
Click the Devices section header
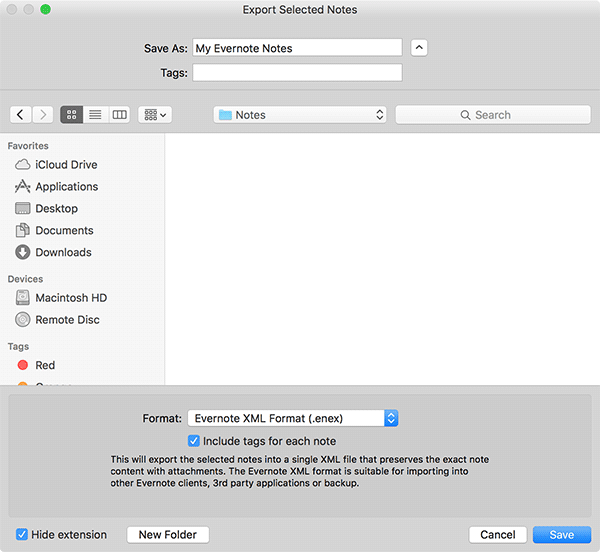pos(25,279)
